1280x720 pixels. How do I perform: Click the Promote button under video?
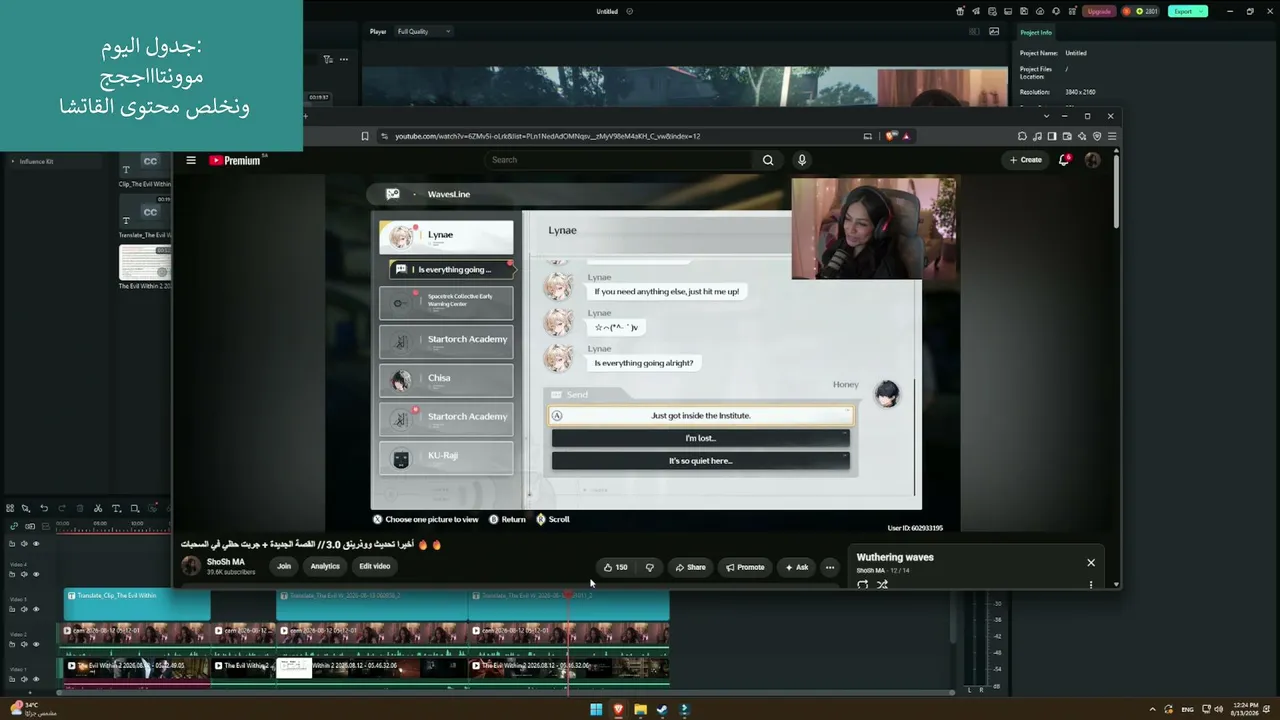pos(745,567)
